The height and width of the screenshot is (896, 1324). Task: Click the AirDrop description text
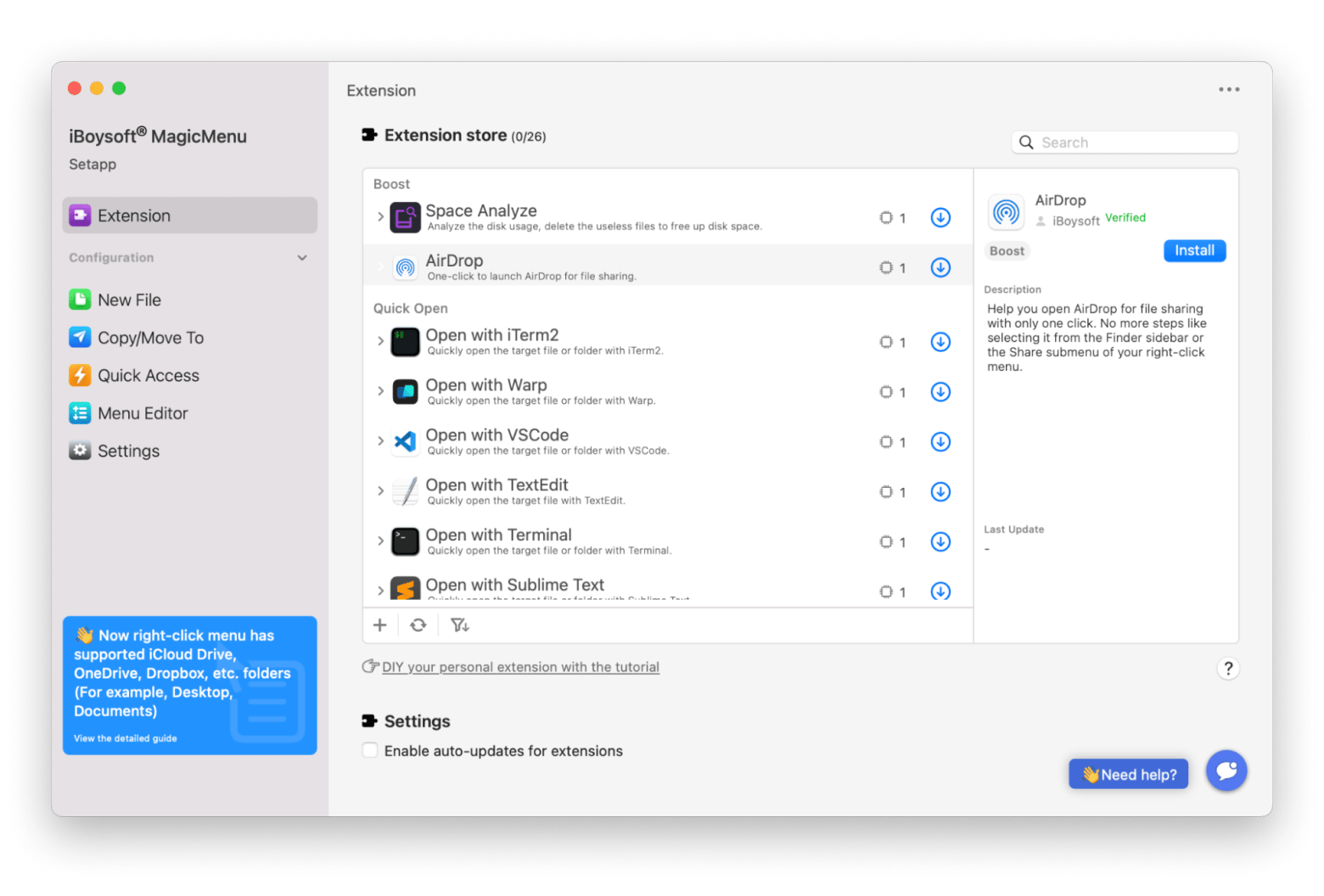[x=1097, y=338]
